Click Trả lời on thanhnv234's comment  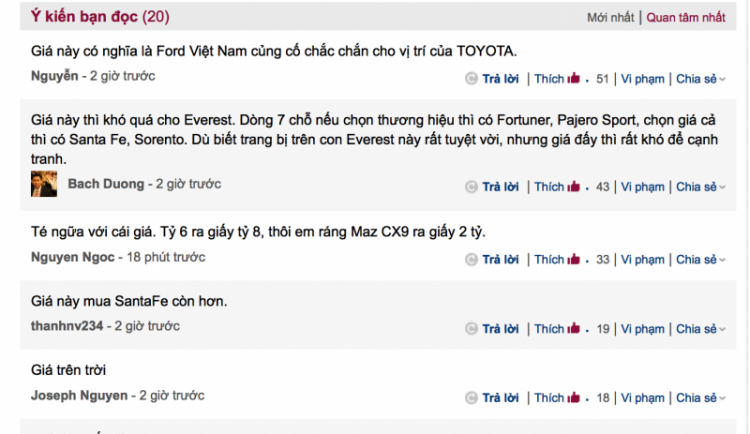tap(500, 329)
